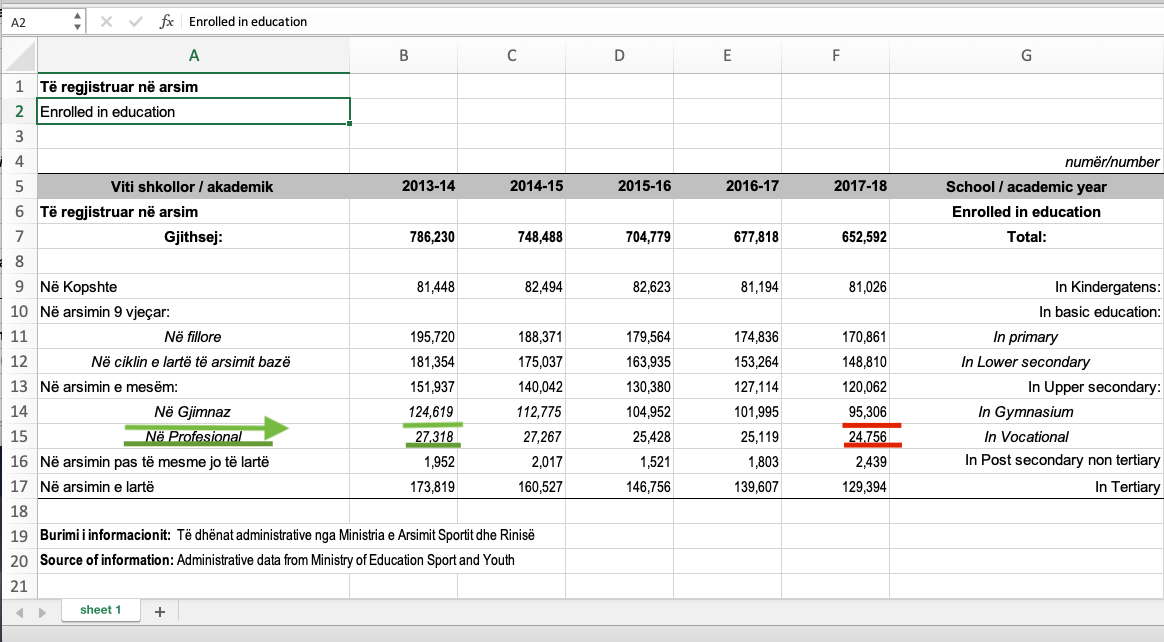Click the formula bar text 'Enrolled in education'
Image resolution: width=1164 pixels, height=642 pixels.
coord(248,21)
